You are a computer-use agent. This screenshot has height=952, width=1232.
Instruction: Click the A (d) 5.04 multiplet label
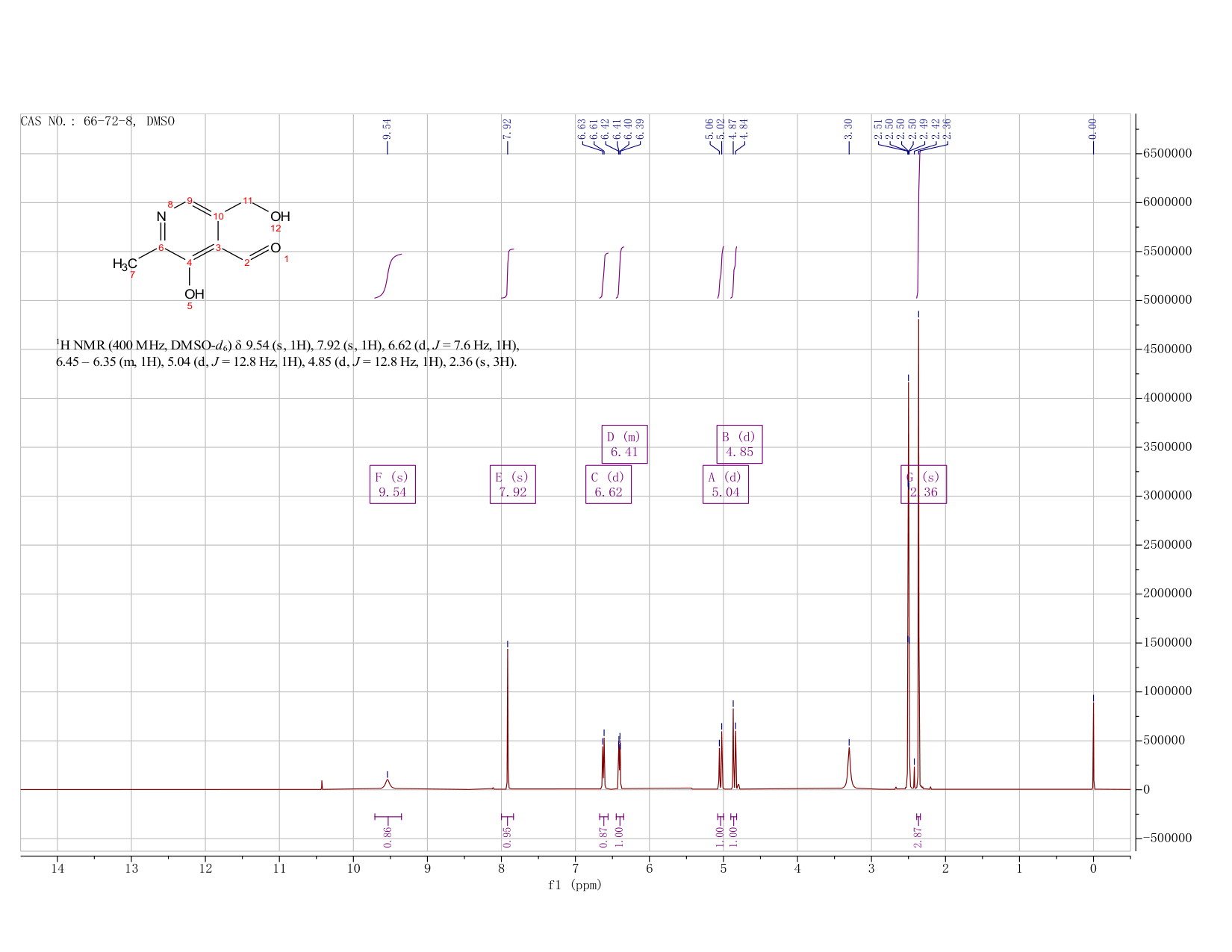pos(726,485)
